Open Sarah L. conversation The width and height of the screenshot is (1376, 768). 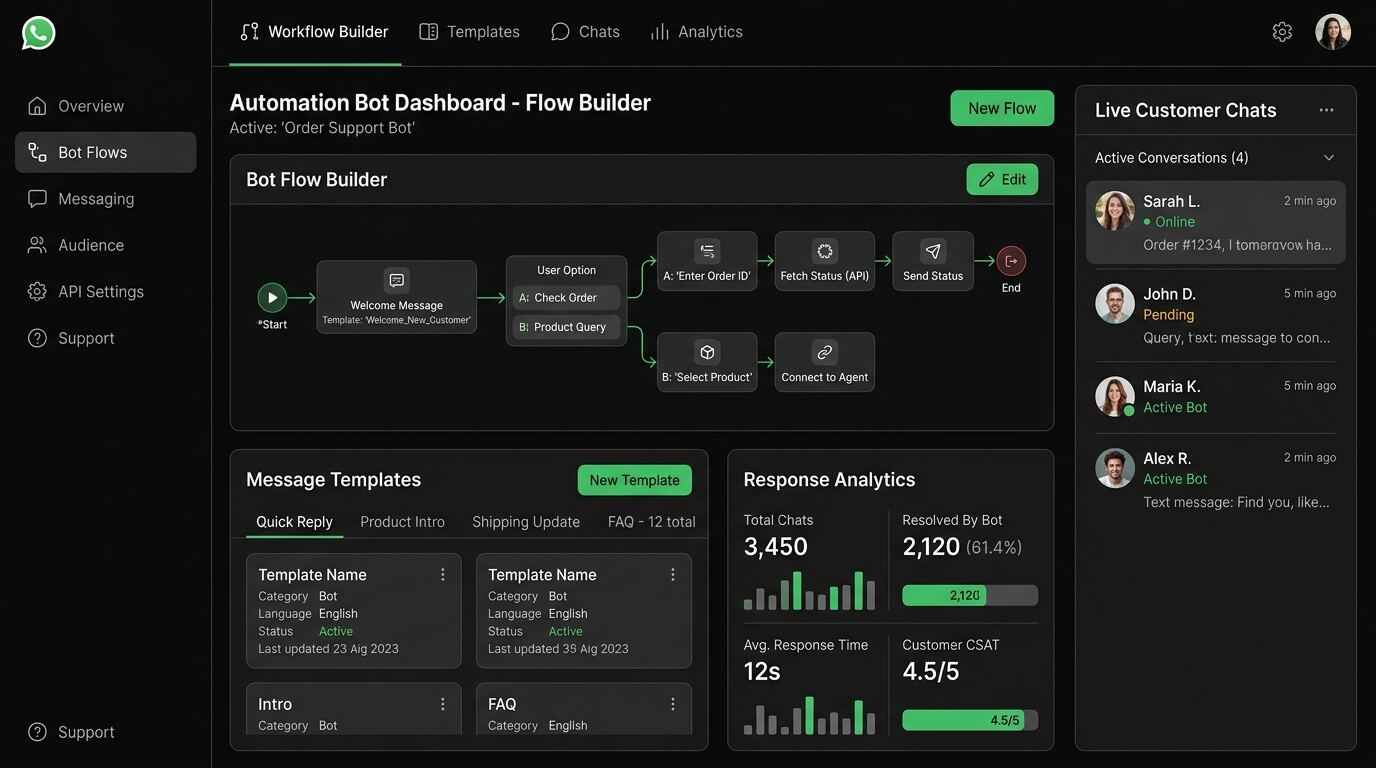pyautogui.click(x=1215, y=222)
